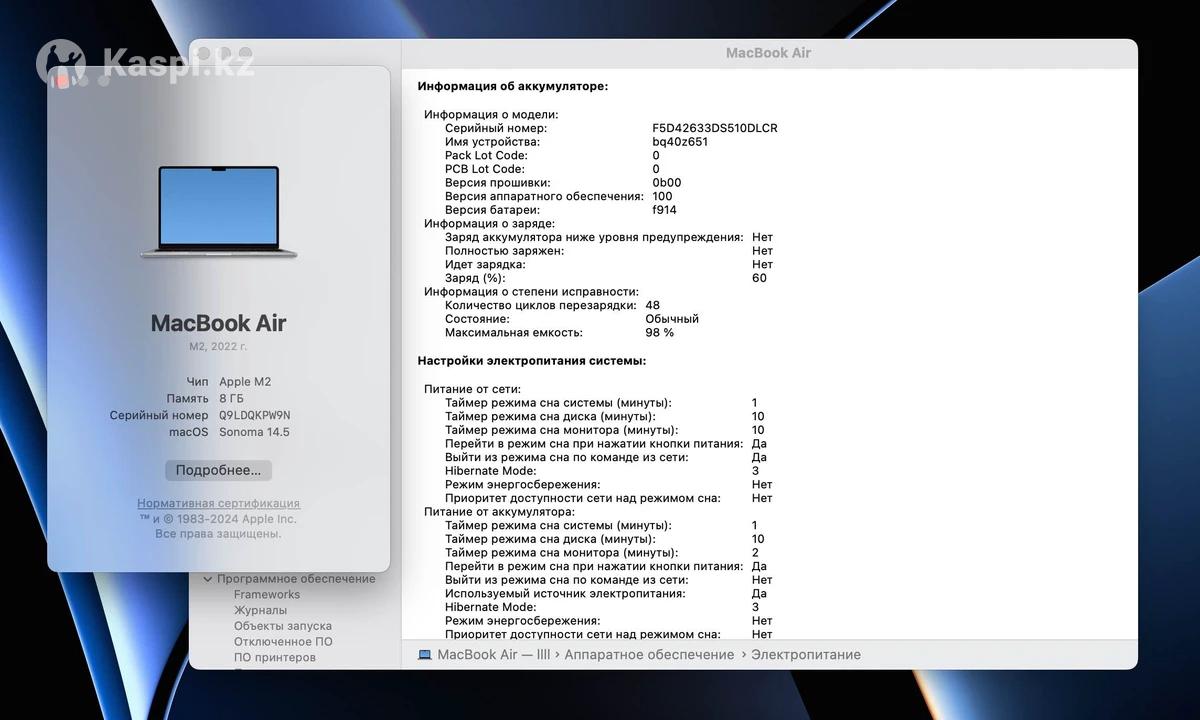Click the "Настройки электропитания системы" heading
1200x720 pixels.
(531, 361)
